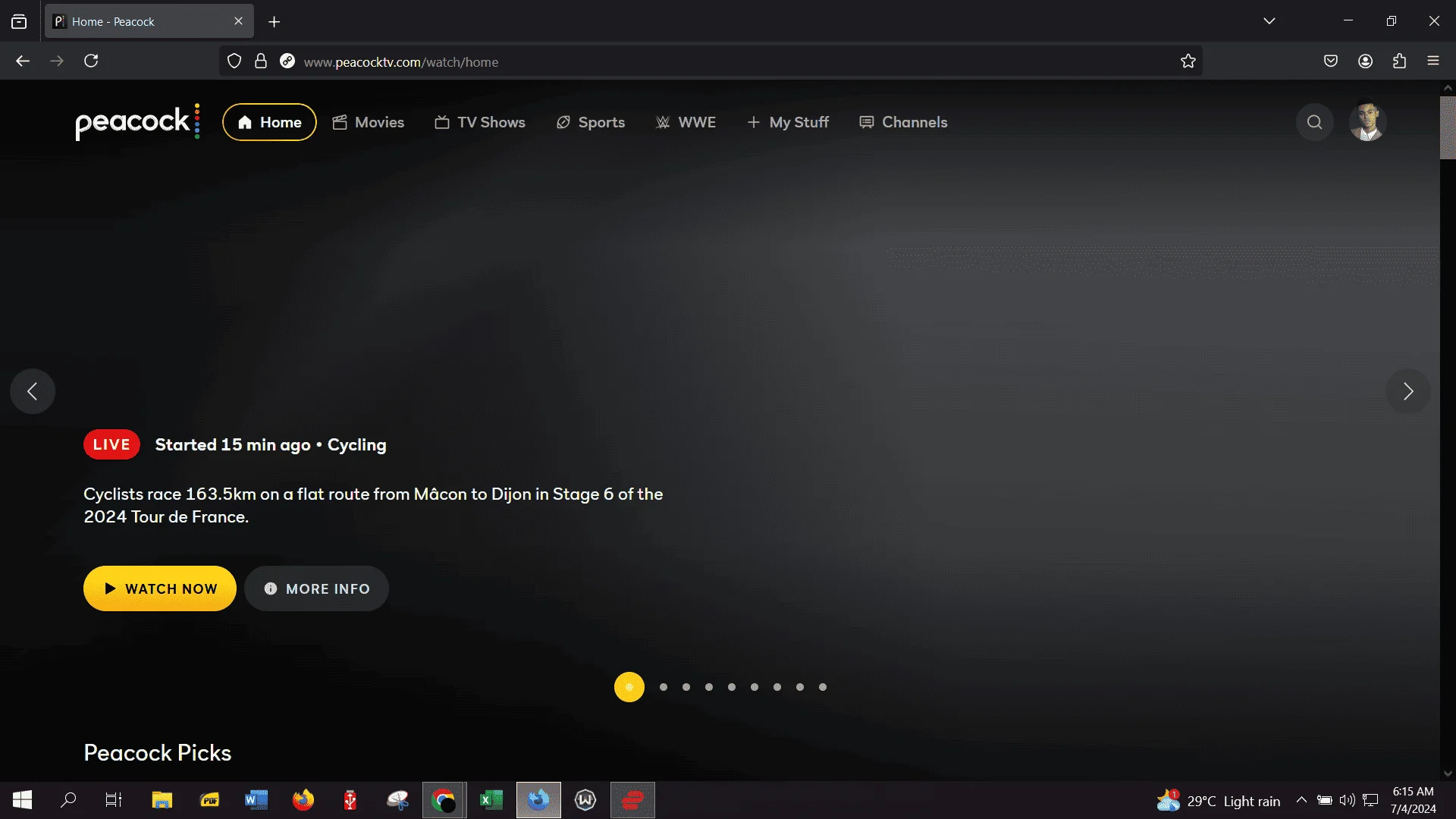Go to the Home section

tap(269, 122)
